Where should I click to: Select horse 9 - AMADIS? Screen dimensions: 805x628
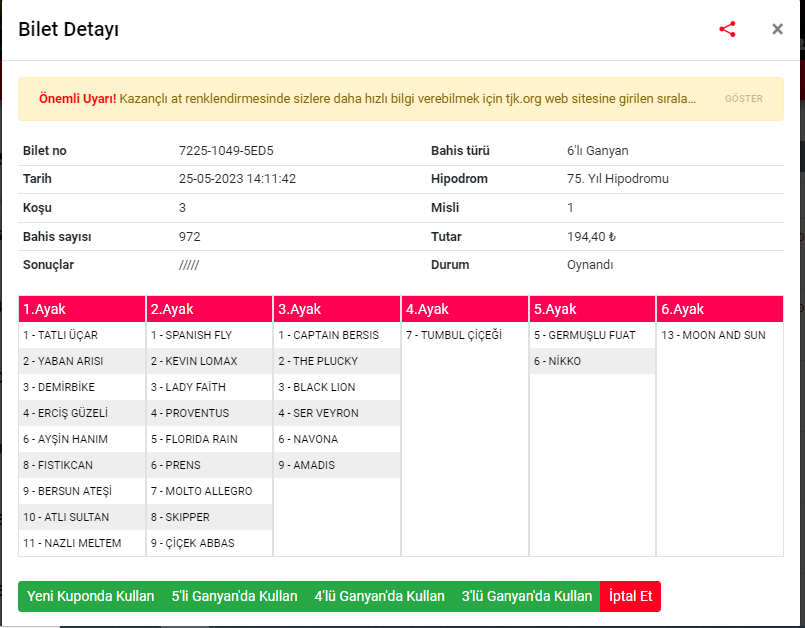pos(337,465)
